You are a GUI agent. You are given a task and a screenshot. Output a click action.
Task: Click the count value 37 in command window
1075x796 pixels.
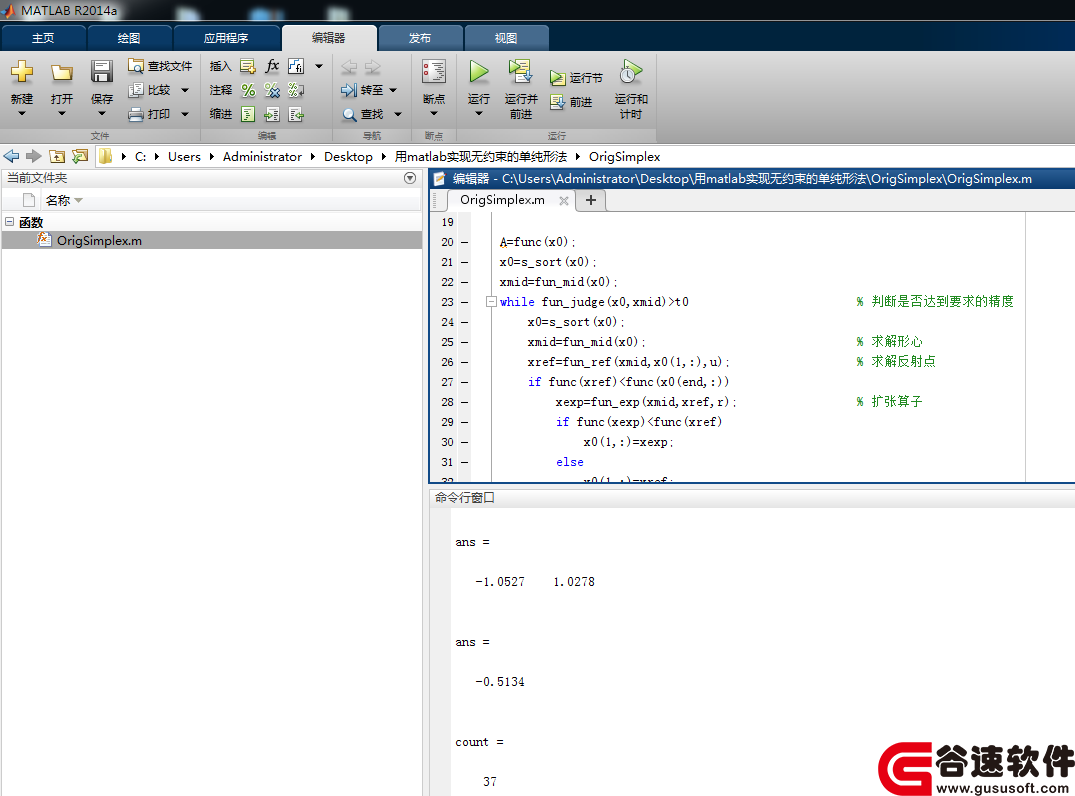tap(490, 782)
